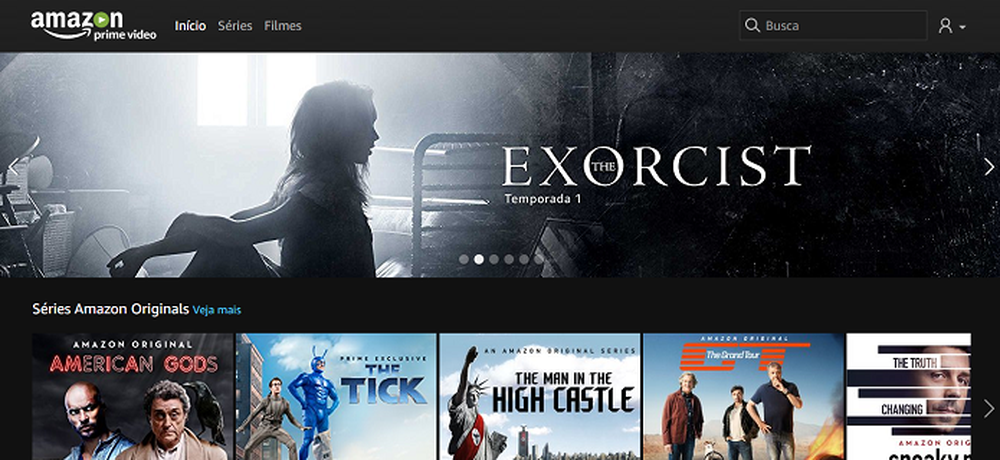Open The Exorcist Temporada 1 banner
1000x460 pixels.
(x=500, y=165)
